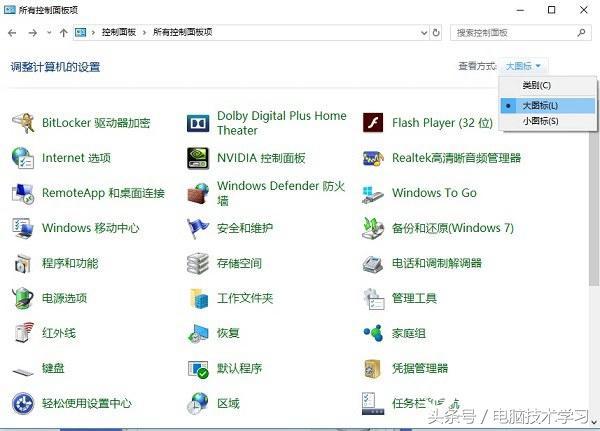Open the 存储空间 drives icon

point(198,264)
